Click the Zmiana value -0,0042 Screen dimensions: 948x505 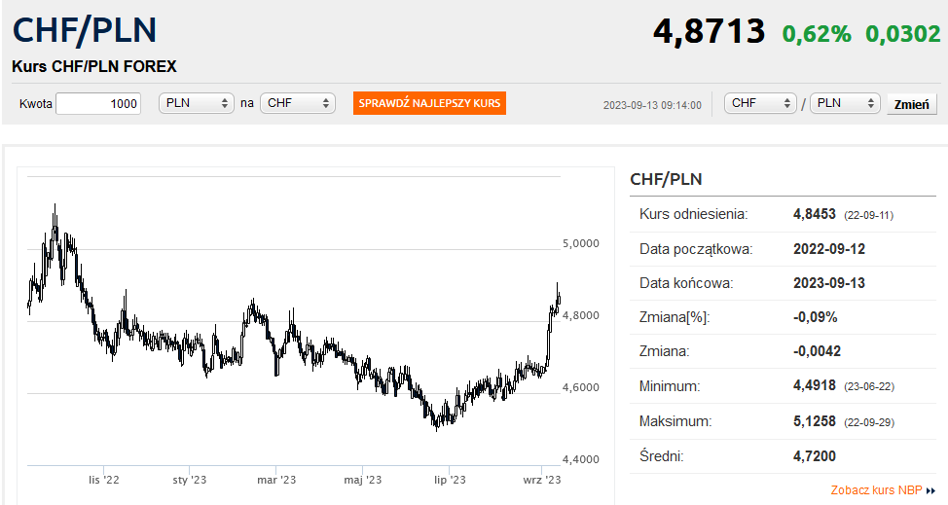pyautogui.click(x=817, y=351)
